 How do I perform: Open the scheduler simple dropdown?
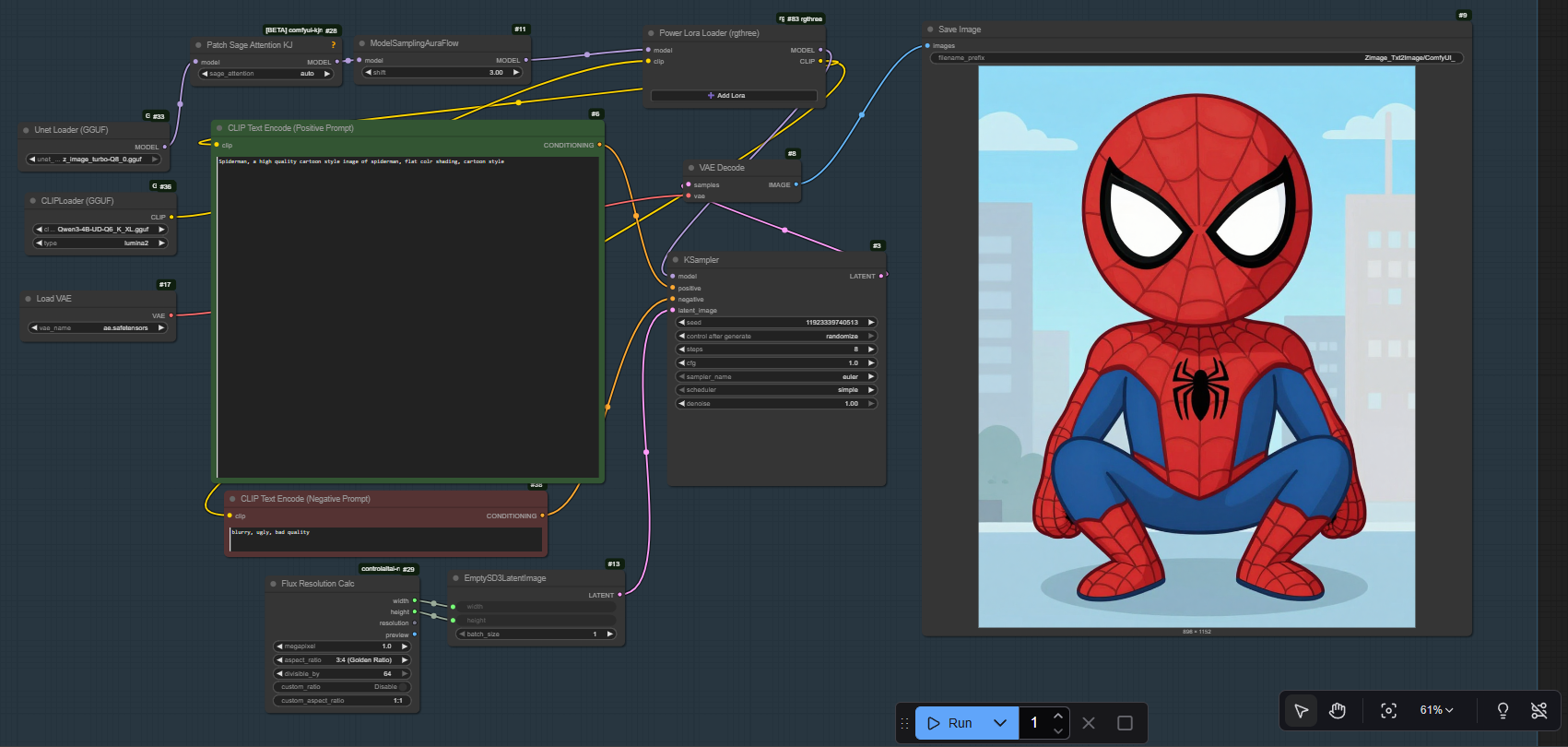[777, 390]
